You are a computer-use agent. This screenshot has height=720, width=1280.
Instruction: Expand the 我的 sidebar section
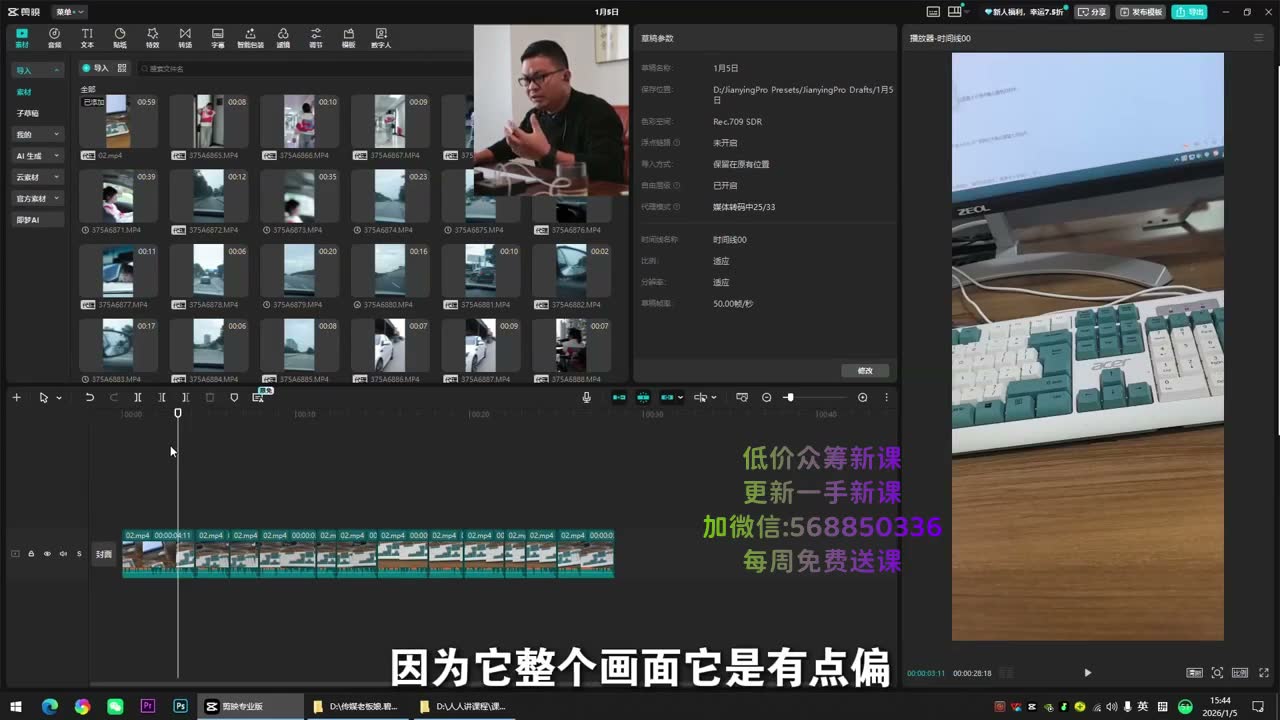click(37, 134)
